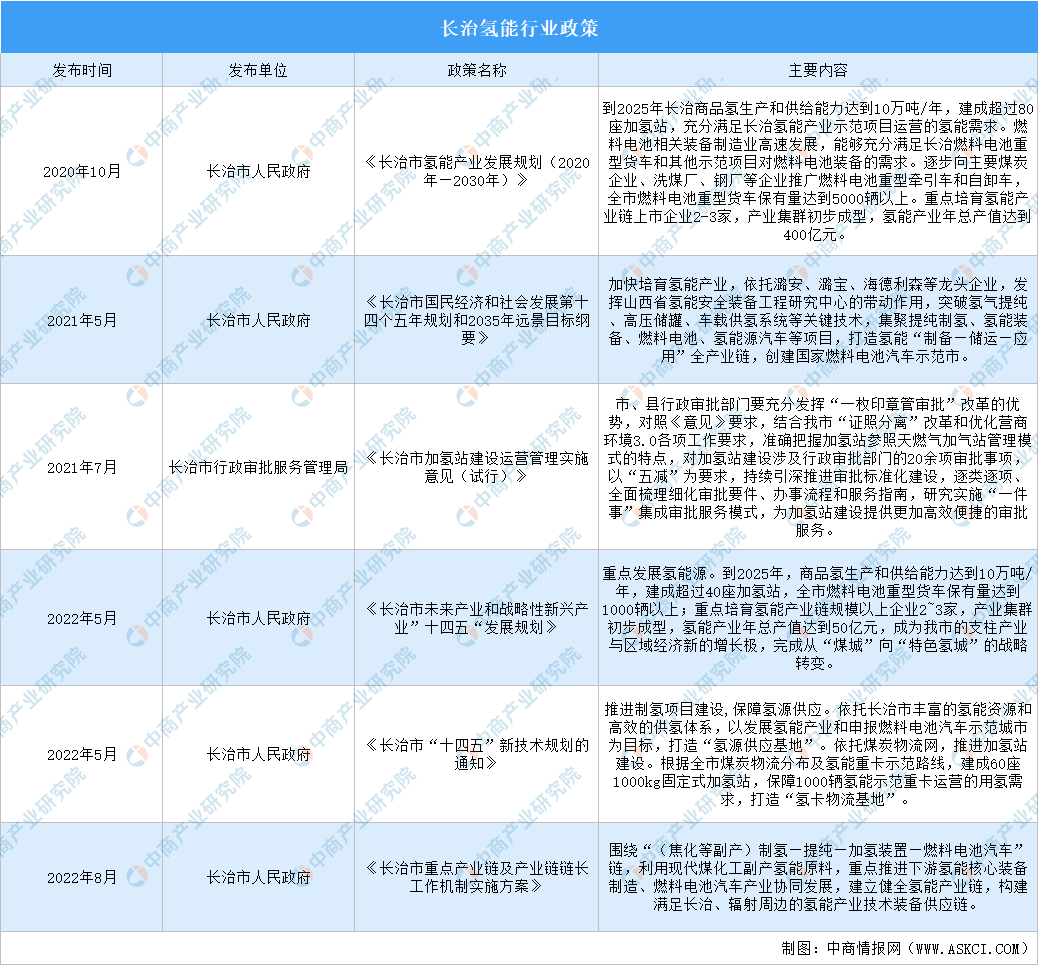Click content starting 围绕“（焦化等副产）制氢

point(818,878)
